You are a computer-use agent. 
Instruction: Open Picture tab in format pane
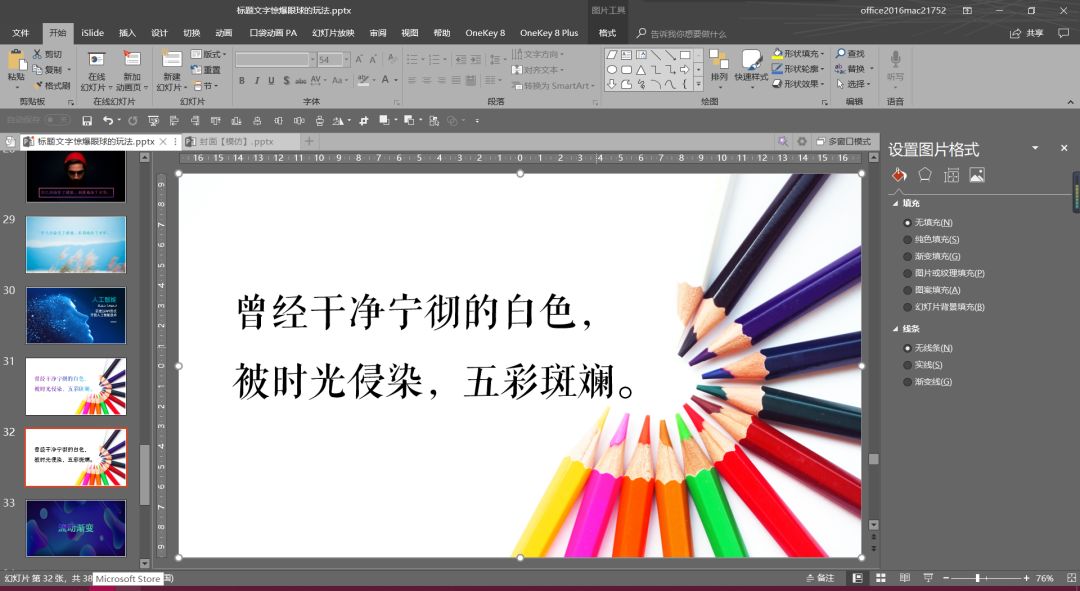tap(977, 175)
